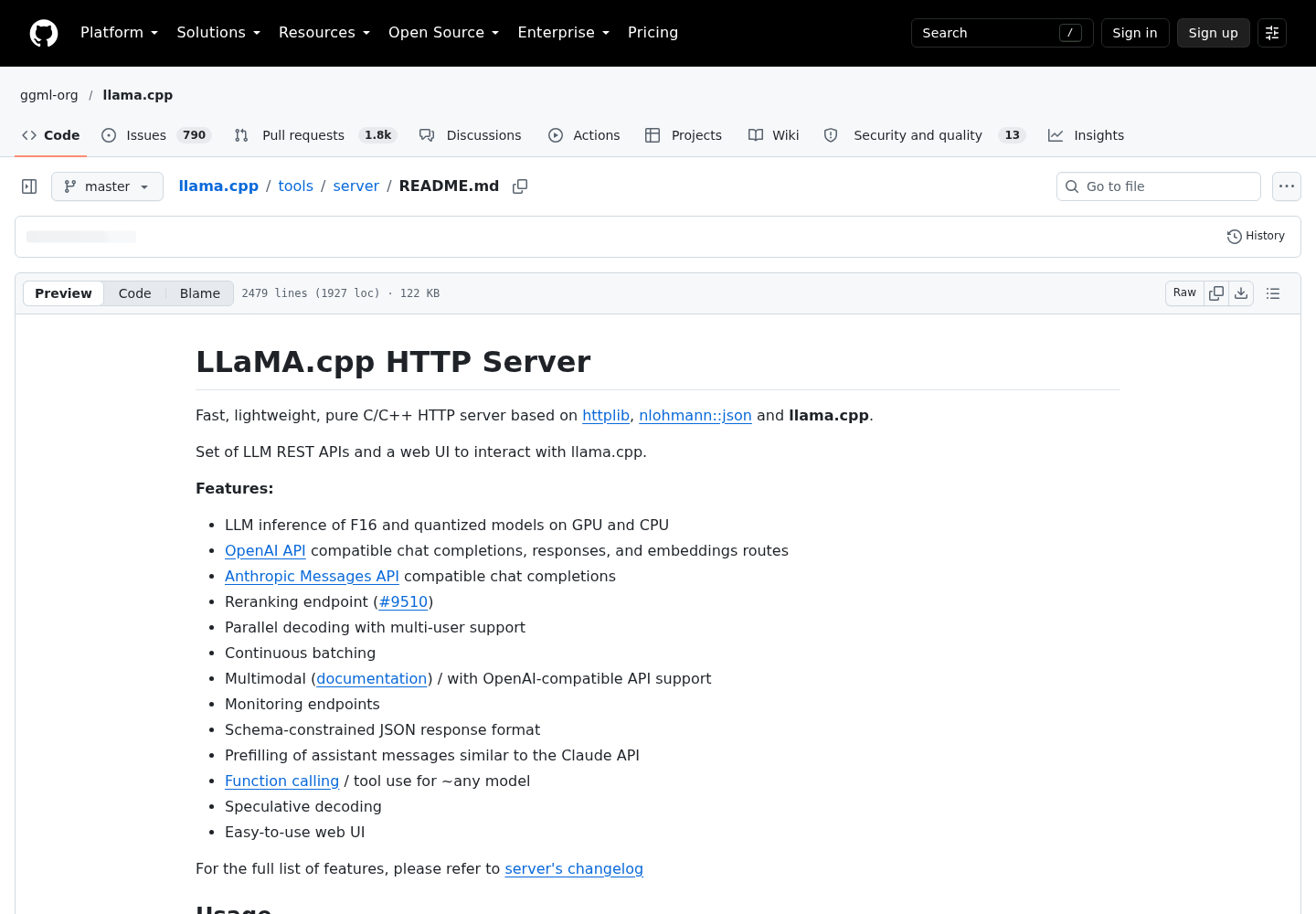Follow the Anthropic Messages API link
The width and height of the screenshot is (1316, 914).
coord(312,577)
